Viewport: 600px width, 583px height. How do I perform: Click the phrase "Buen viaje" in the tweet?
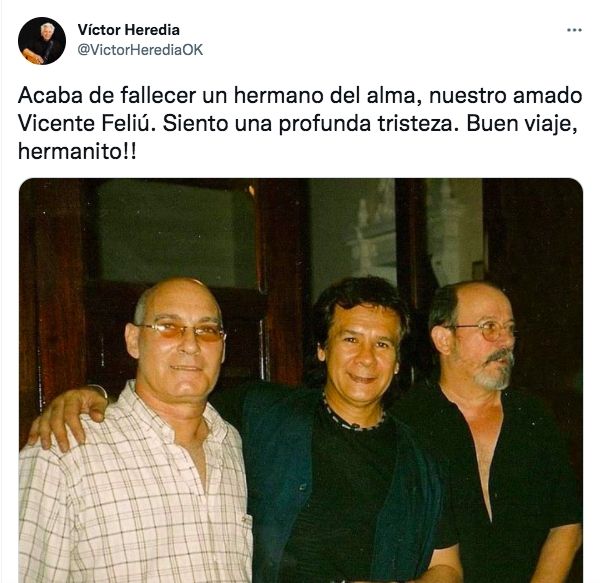click(521, 125)
